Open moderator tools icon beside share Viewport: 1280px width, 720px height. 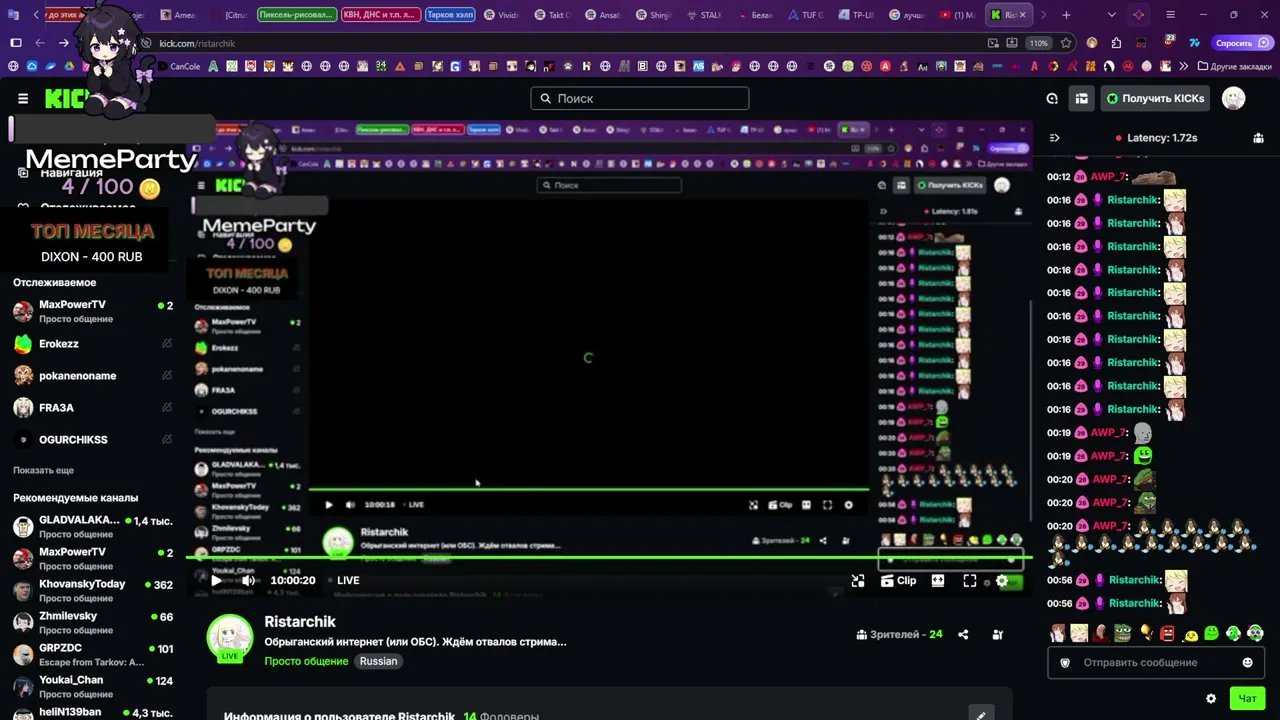pyautogui.click(x=997, y=634)
